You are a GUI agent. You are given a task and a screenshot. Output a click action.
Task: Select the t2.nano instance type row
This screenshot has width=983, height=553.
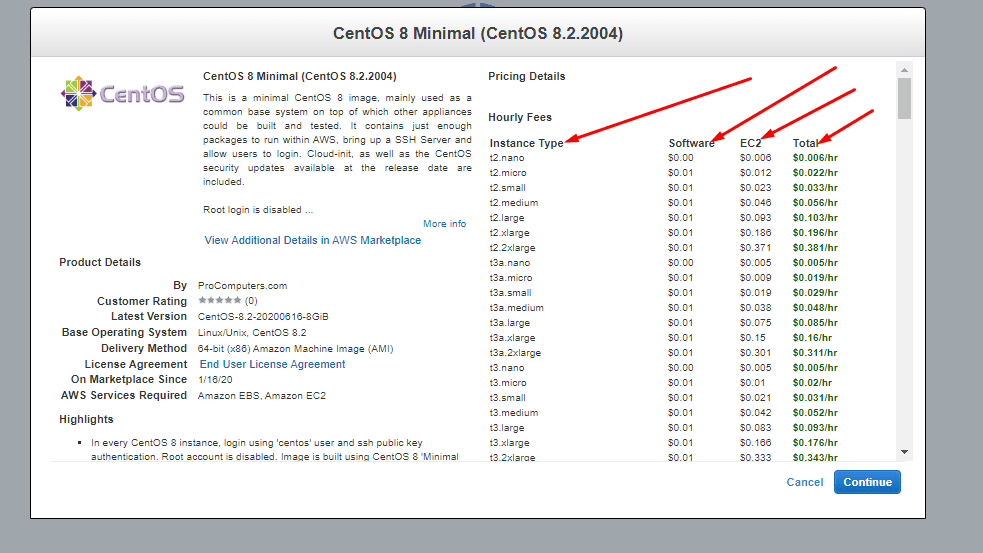pyautogui.click(x=663, y=158)
